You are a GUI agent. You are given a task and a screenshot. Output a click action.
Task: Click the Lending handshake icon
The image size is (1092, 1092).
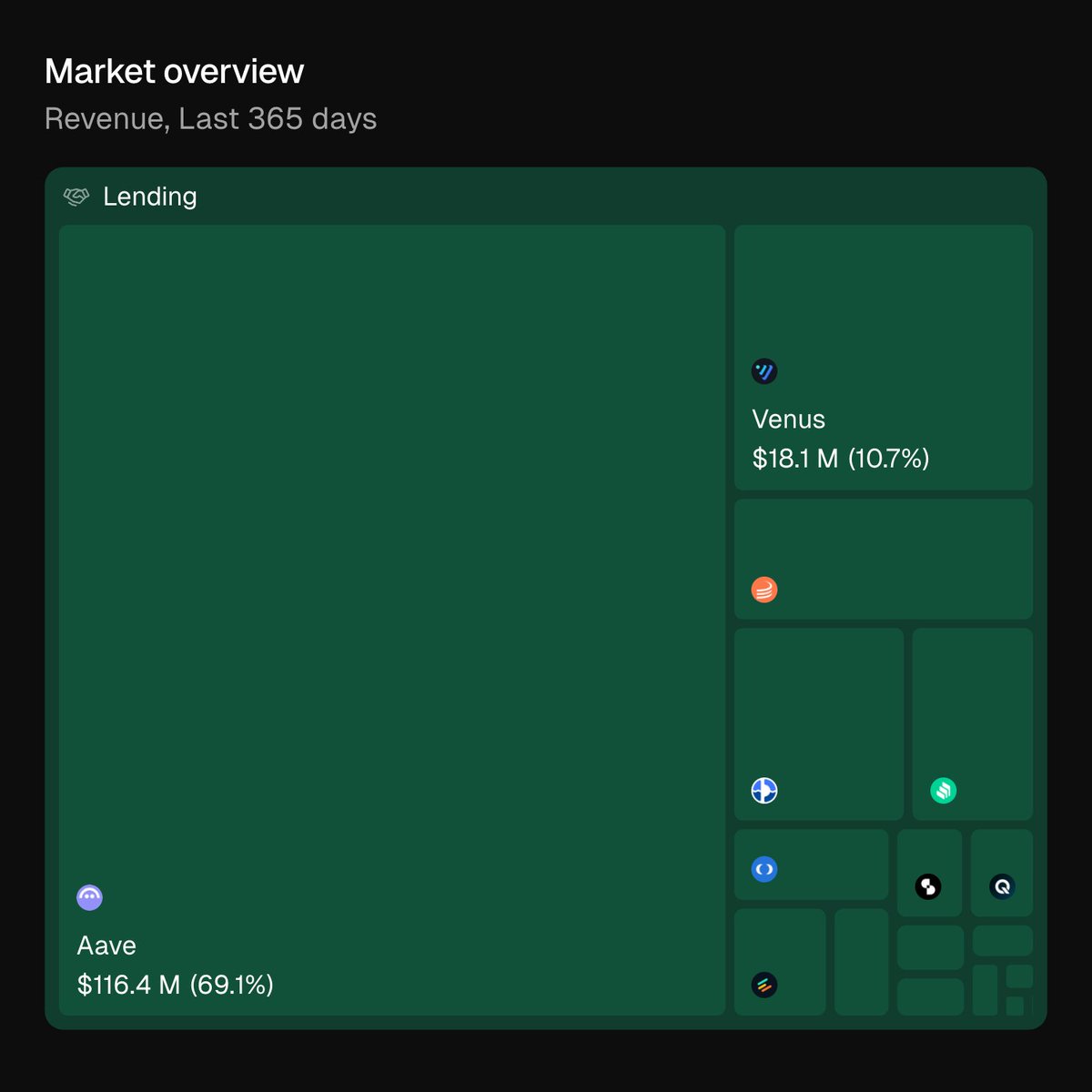coord(76,197)
